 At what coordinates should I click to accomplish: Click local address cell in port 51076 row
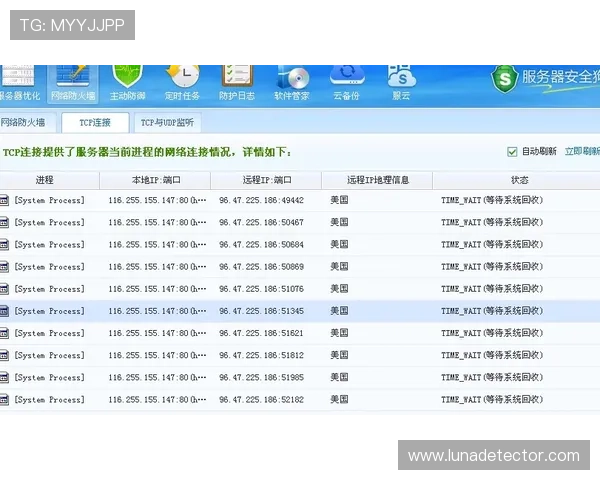157,289
